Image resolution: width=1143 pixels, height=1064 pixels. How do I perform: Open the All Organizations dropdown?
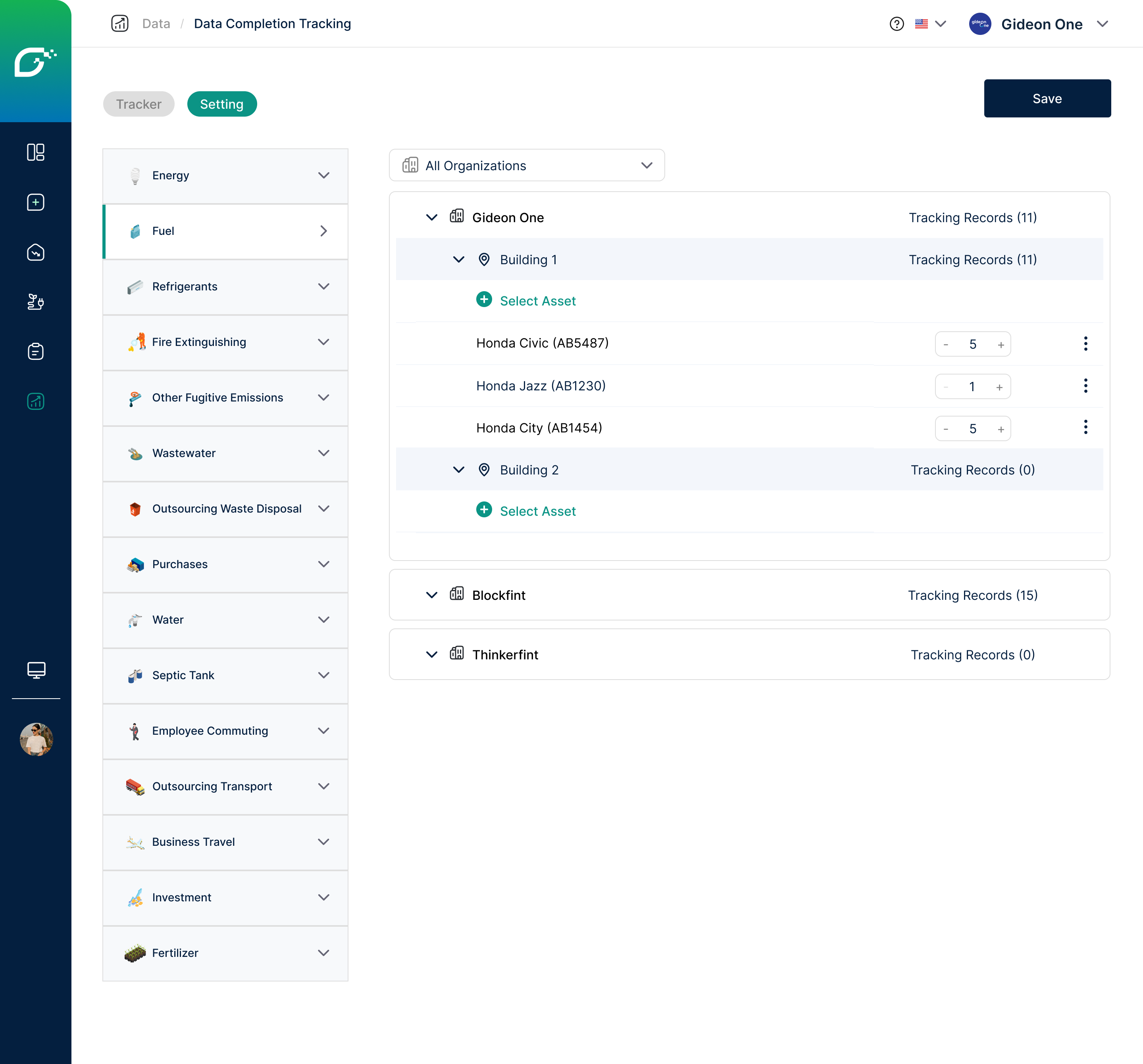coord(526,165)
